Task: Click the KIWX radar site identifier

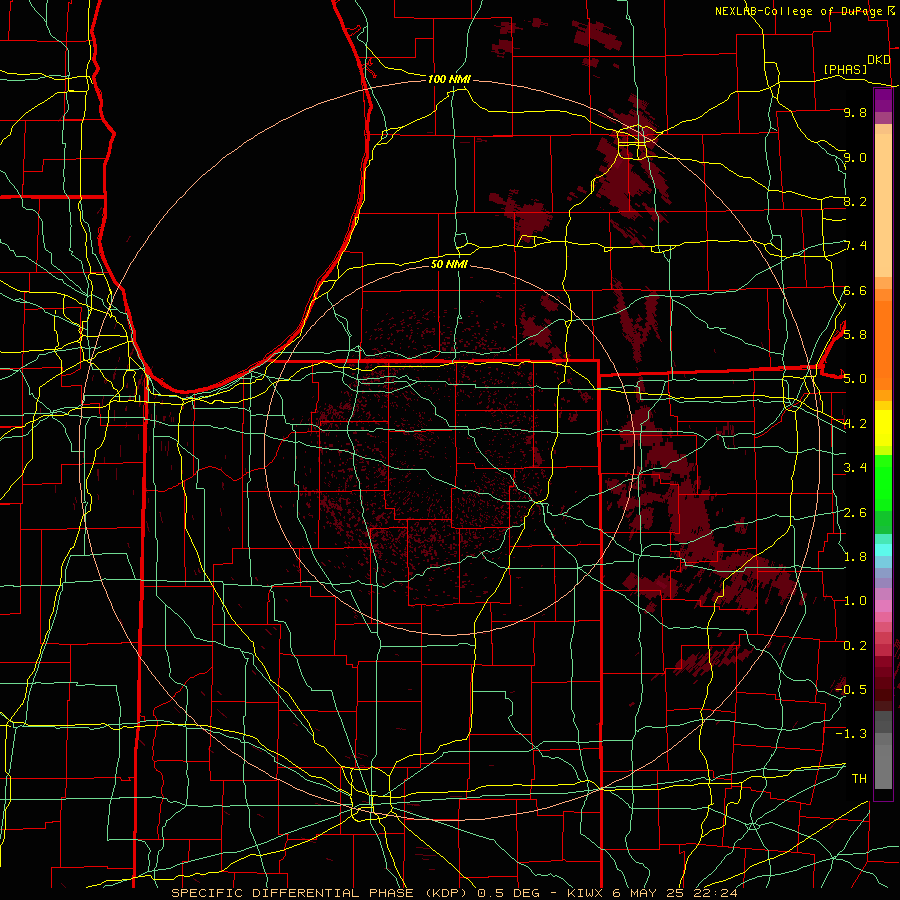Action: tap(585, 893)
